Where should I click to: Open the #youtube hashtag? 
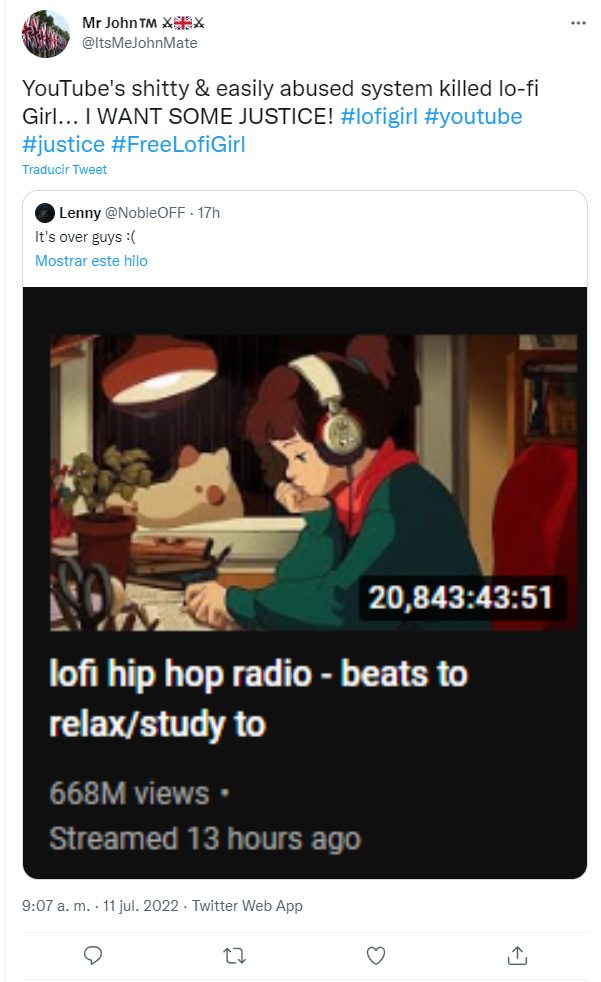point(473,116)
